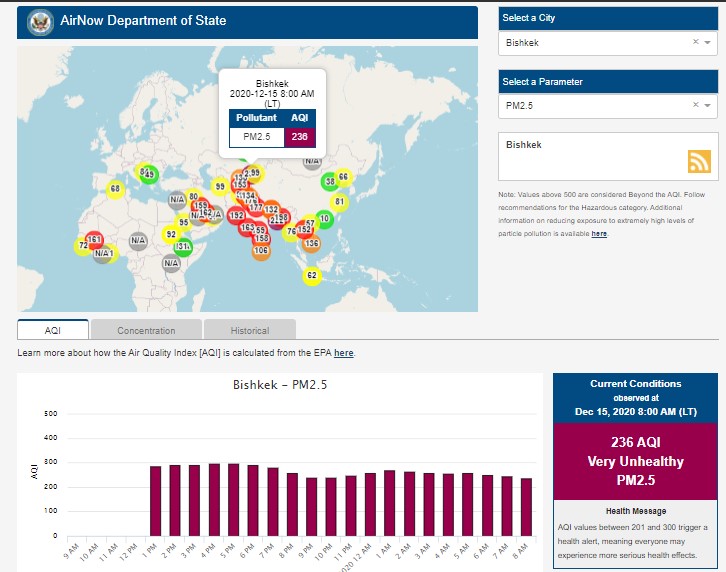Viewport: 726px width, 572px height.
Task: Select the yellow map marker labeled 92
Action: 171,234
